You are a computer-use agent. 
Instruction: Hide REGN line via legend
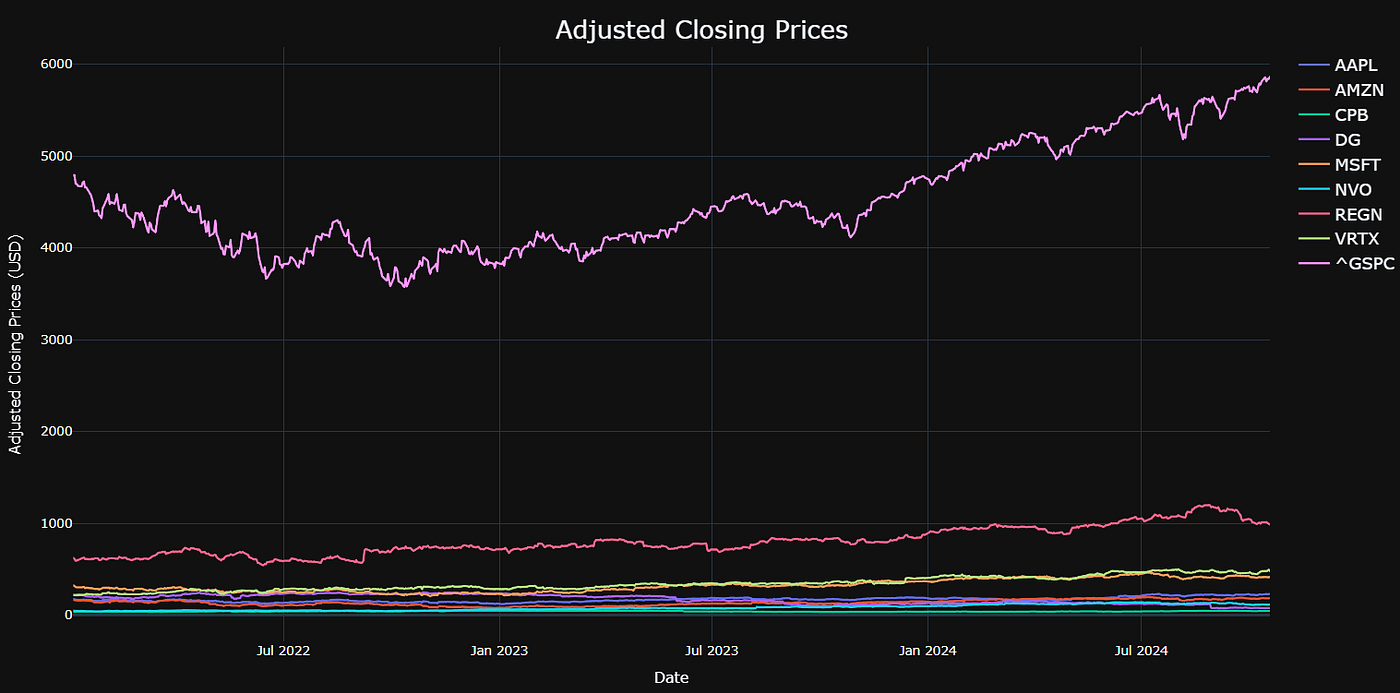(x=1340, y=214)
